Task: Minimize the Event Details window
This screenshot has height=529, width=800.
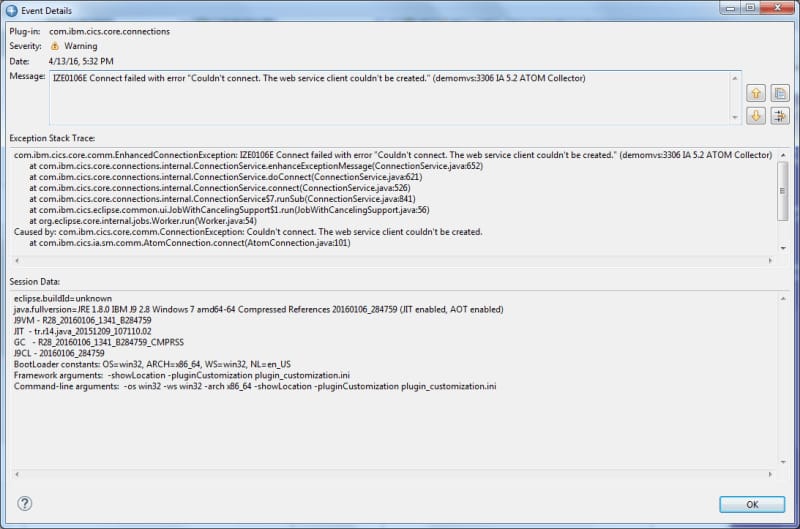Action: point(730,8)
